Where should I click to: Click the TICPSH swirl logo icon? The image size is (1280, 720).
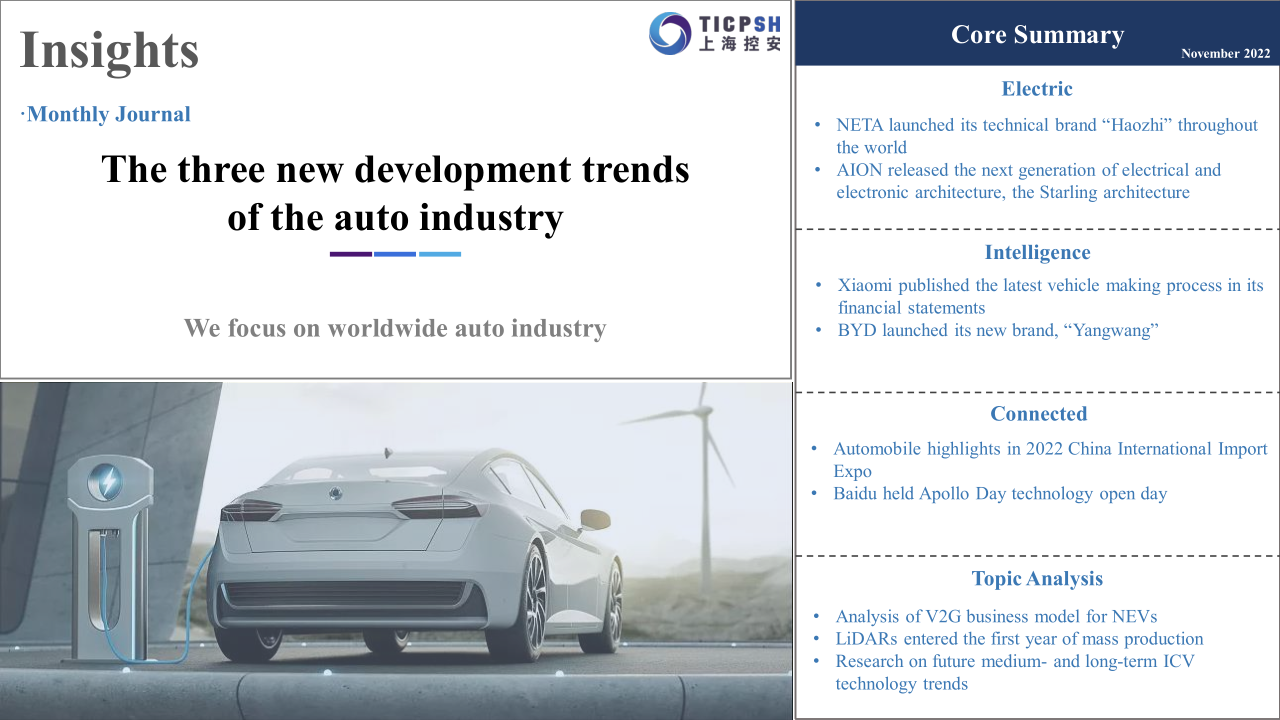669,33
